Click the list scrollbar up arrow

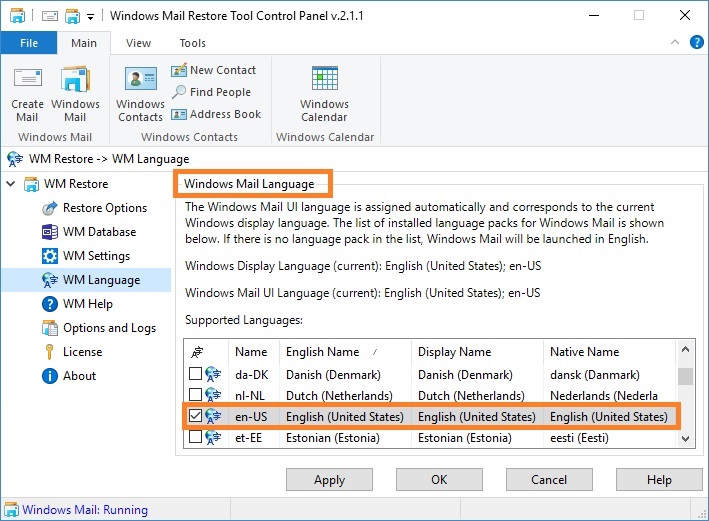(x=685, y=350)
